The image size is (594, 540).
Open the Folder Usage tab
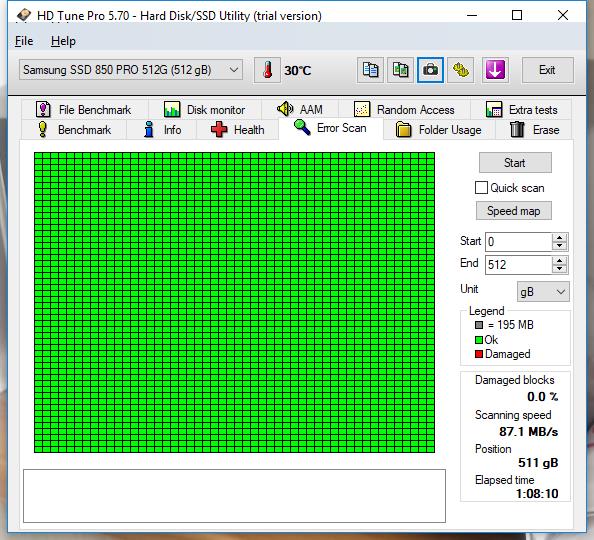[x=439, y=130]
